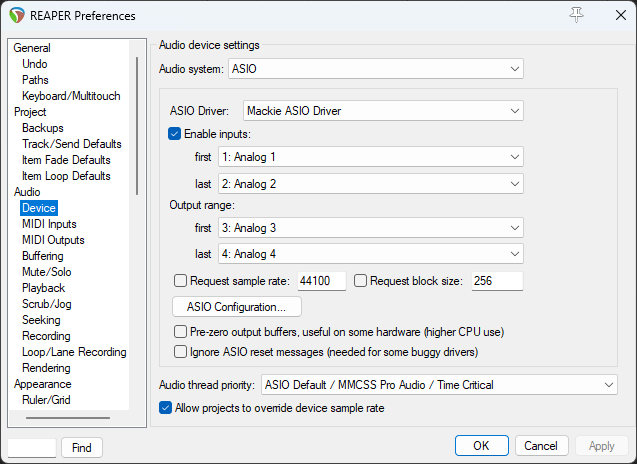Open Track/Send Defaults preferences page

coord(72,144)
